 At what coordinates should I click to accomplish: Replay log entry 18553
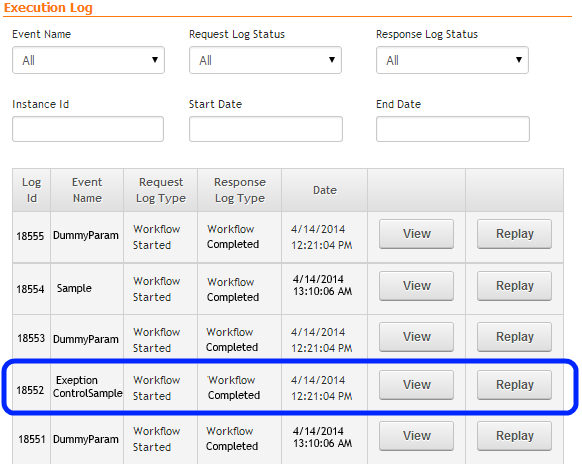[x=514, y=337]
